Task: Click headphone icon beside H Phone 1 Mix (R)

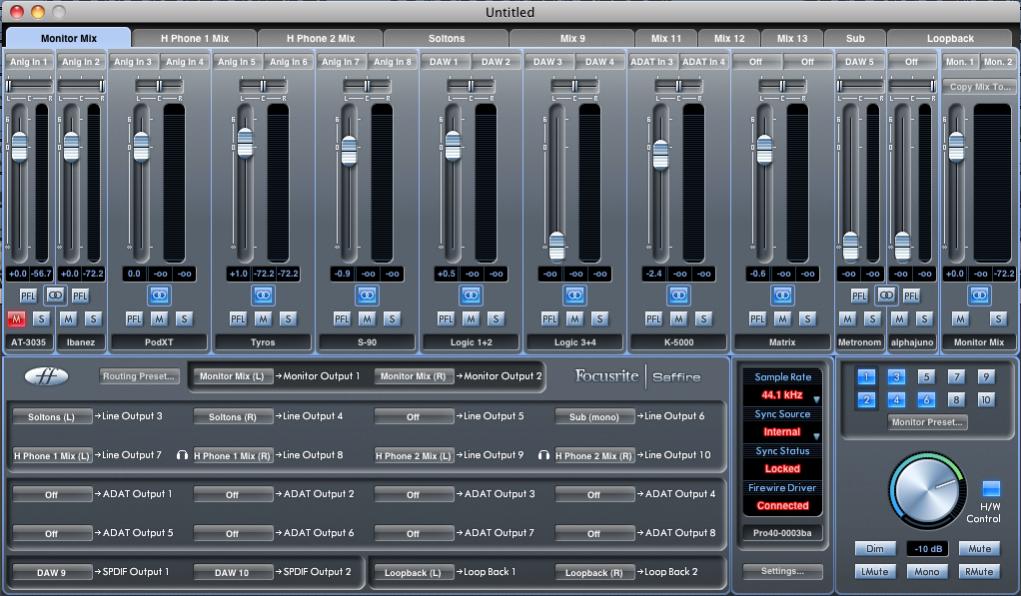Action: 182,455
